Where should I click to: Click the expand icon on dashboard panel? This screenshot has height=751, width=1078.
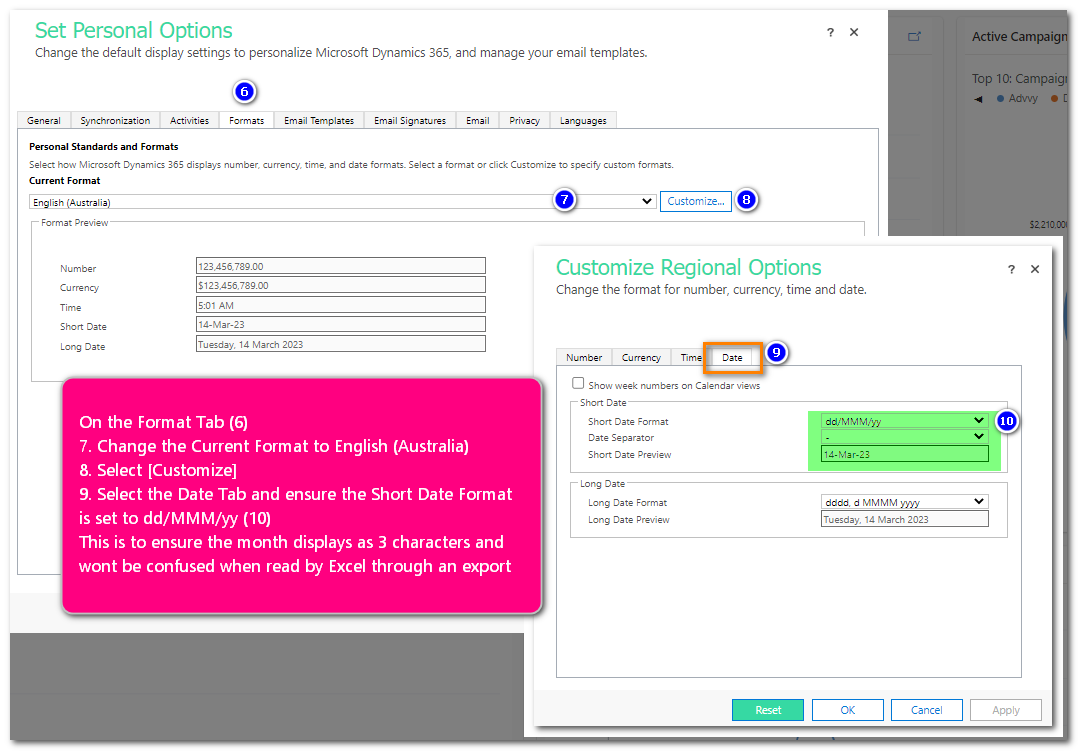tap(914, 37)
